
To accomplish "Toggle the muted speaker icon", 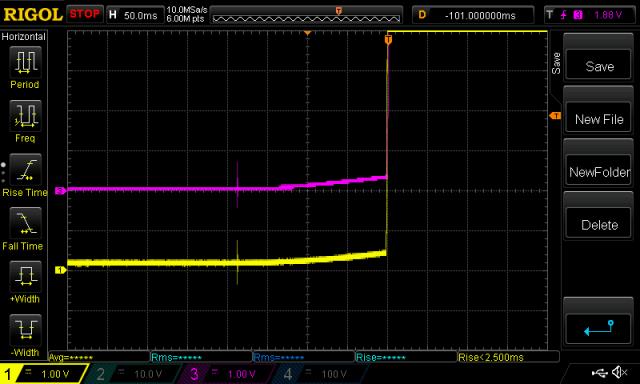I will click(x=619, y=372).
